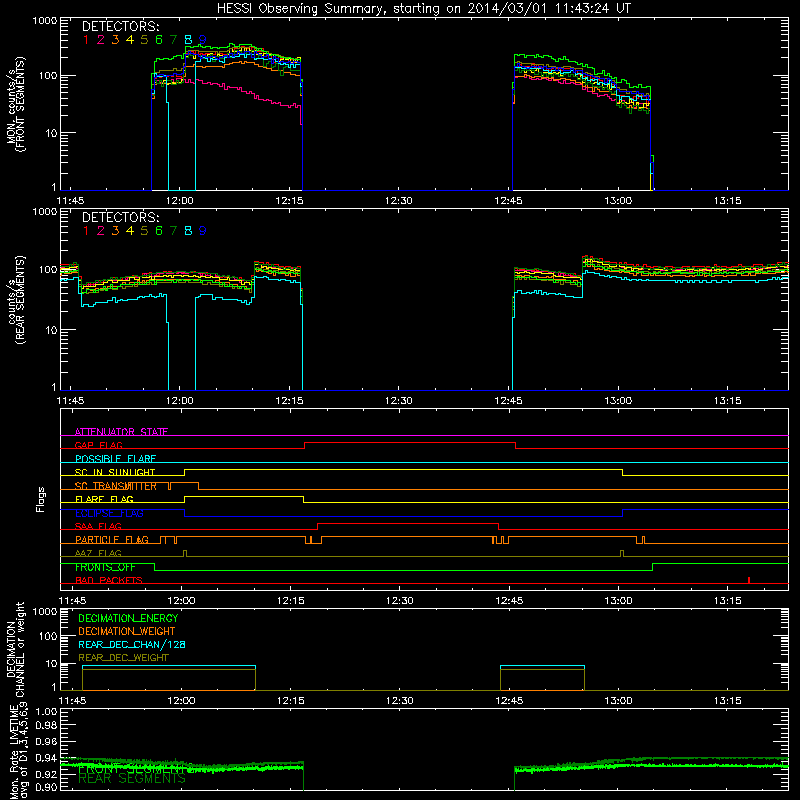Click the REAR_DEC_WEIGHT legend entry
This screenshot has height=800, width=800.
(123, 658)
